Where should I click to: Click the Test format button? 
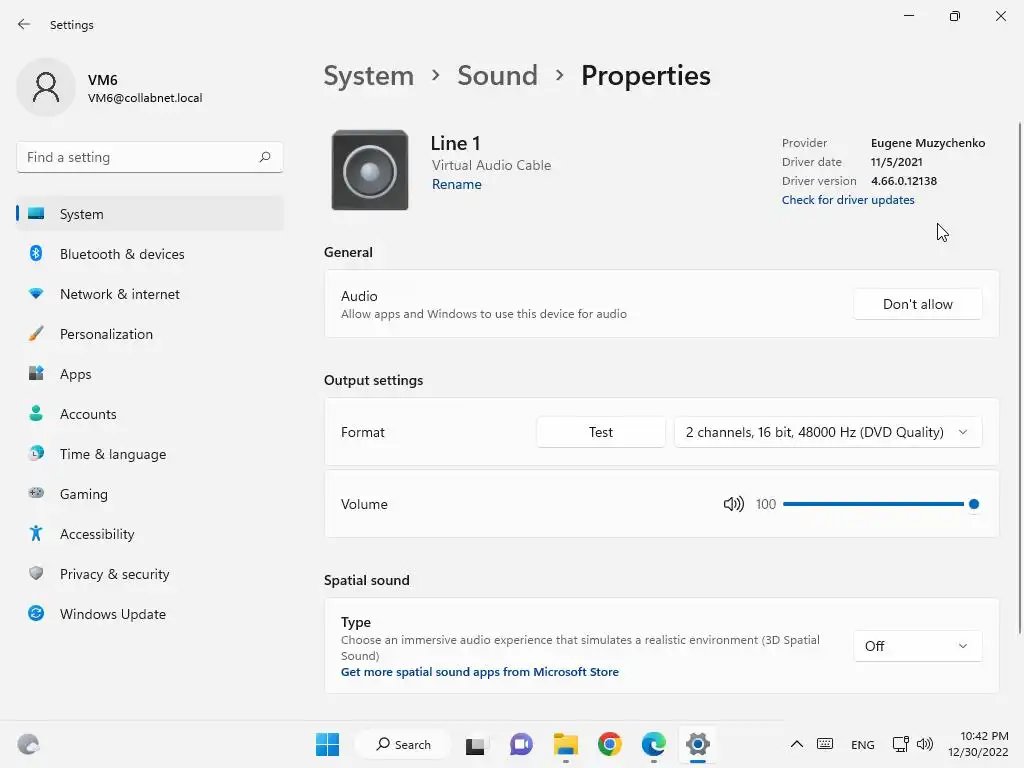click(601, 432)
